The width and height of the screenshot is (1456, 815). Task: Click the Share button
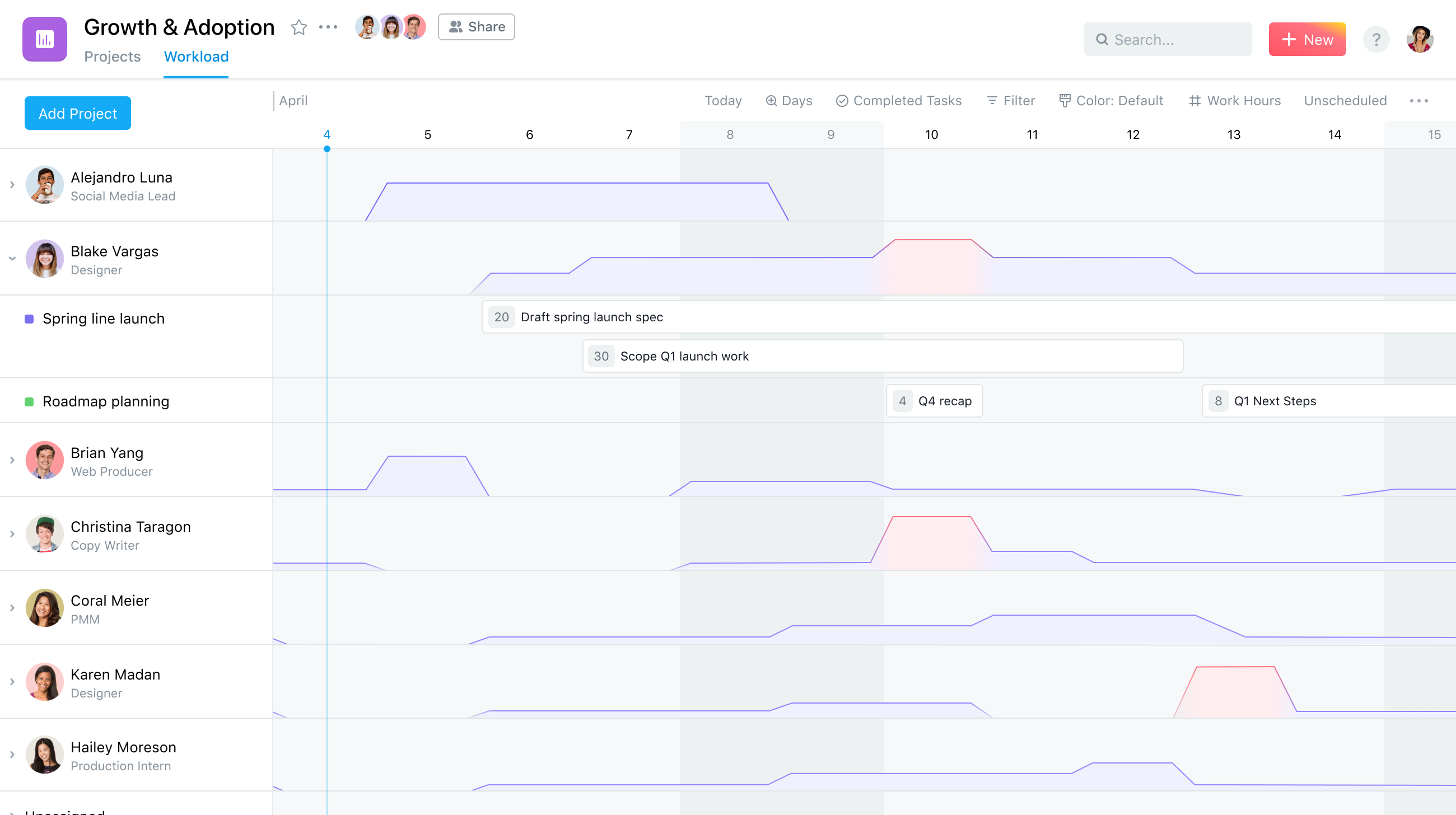pyautogui.click(x=476, y=26)
